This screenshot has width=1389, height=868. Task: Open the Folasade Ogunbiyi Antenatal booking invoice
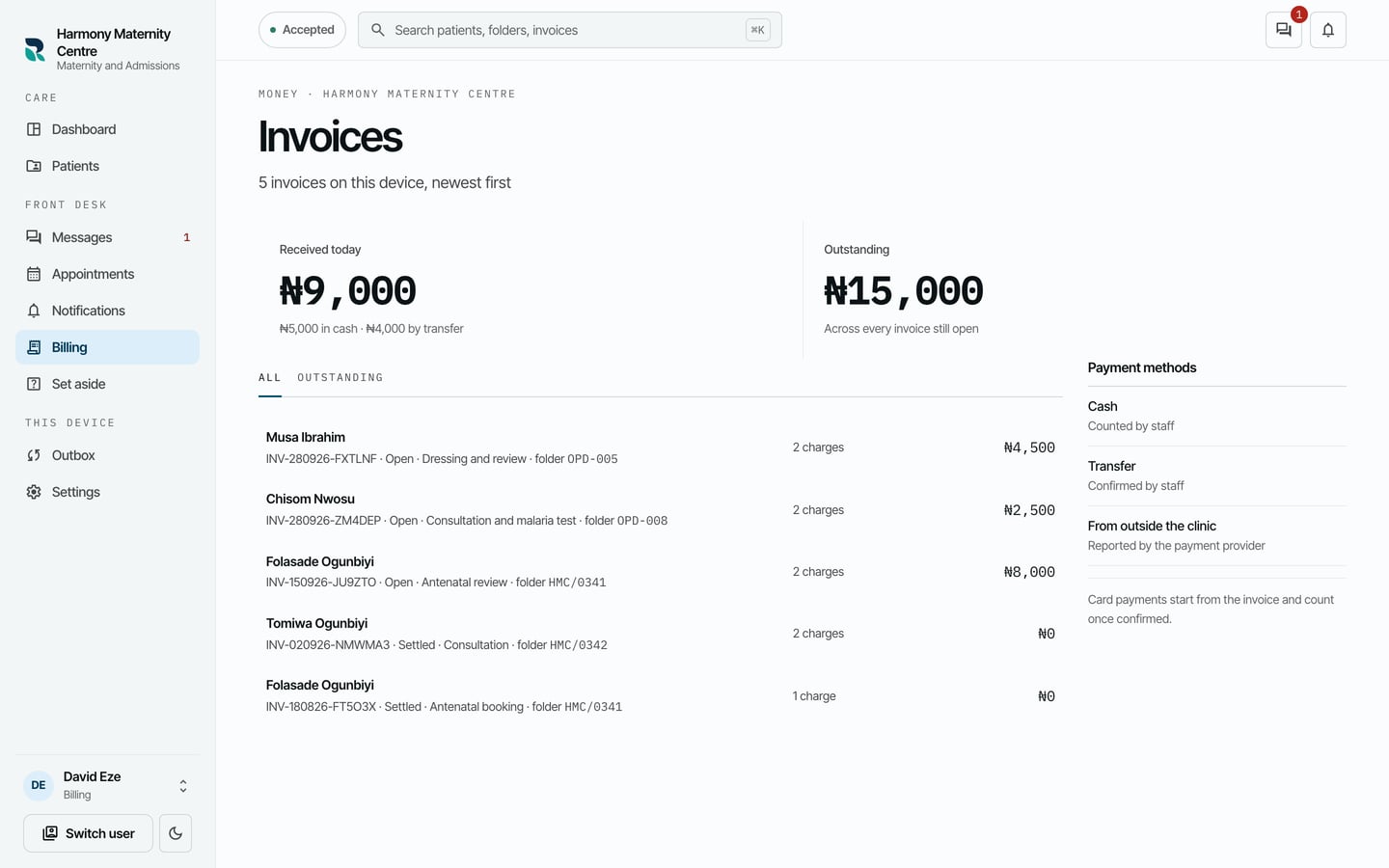pyautogui.click(x=661, y=695)
